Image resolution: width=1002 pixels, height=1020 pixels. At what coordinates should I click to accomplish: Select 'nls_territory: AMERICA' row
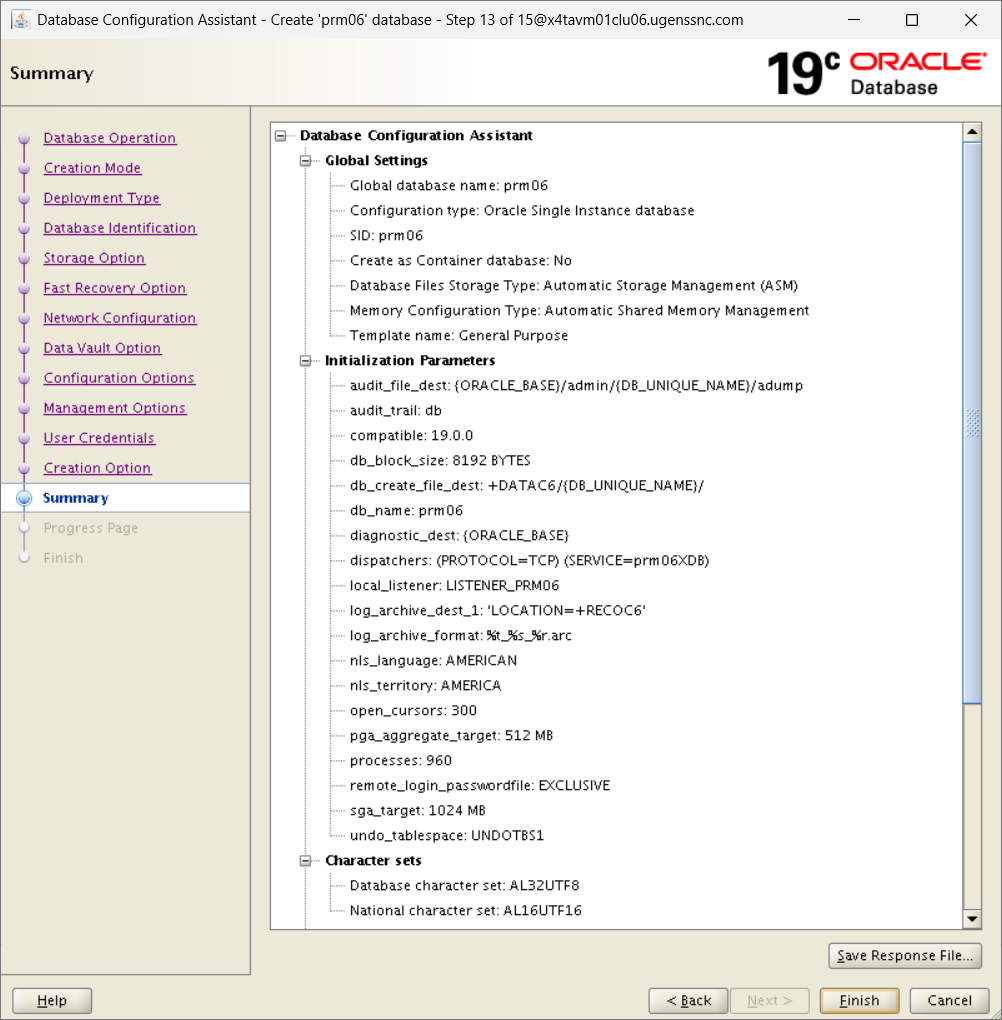(426, 686)
